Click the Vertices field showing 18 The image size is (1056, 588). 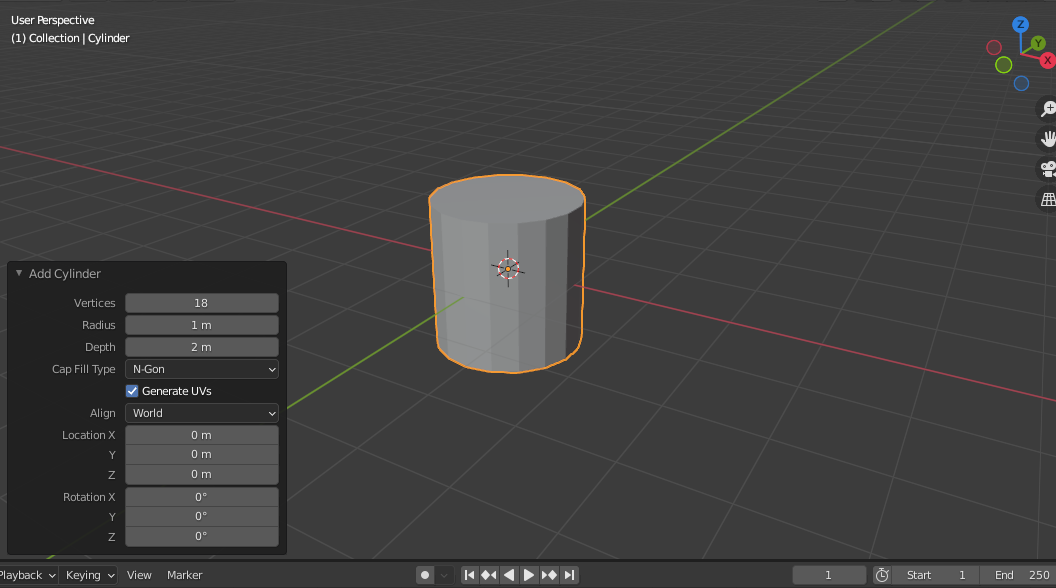[x=202, y=303]
